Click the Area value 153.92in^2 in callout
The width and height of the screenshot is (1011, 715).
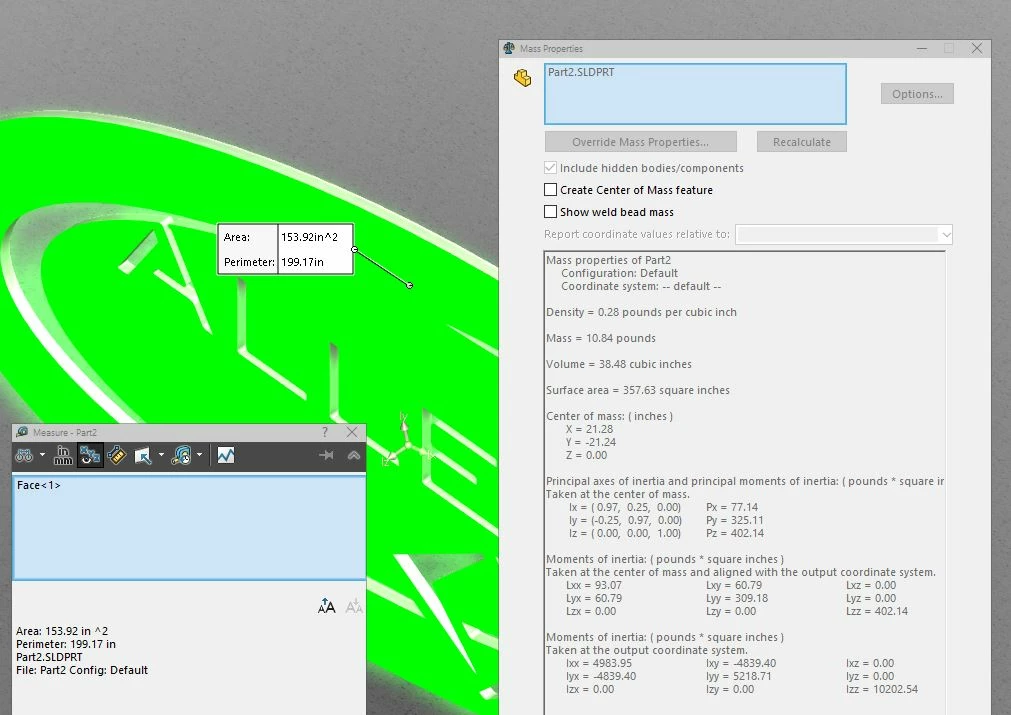309,237
